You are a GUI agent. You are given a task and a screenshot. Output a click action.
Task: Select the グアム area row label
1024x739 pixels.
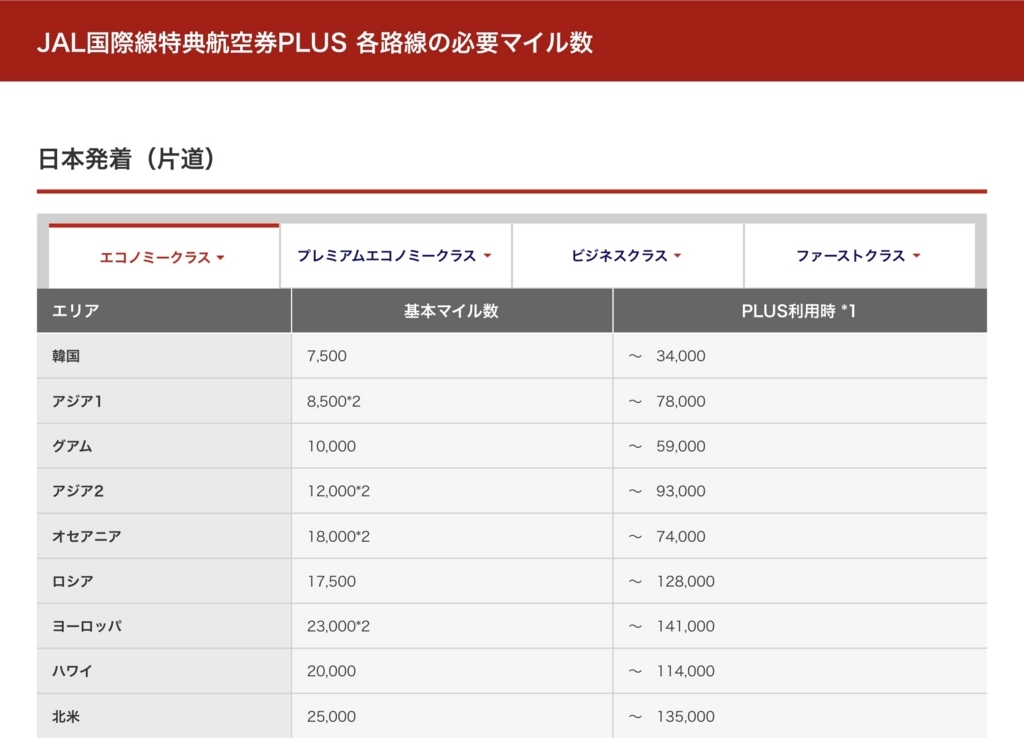(x=72, y=446)
